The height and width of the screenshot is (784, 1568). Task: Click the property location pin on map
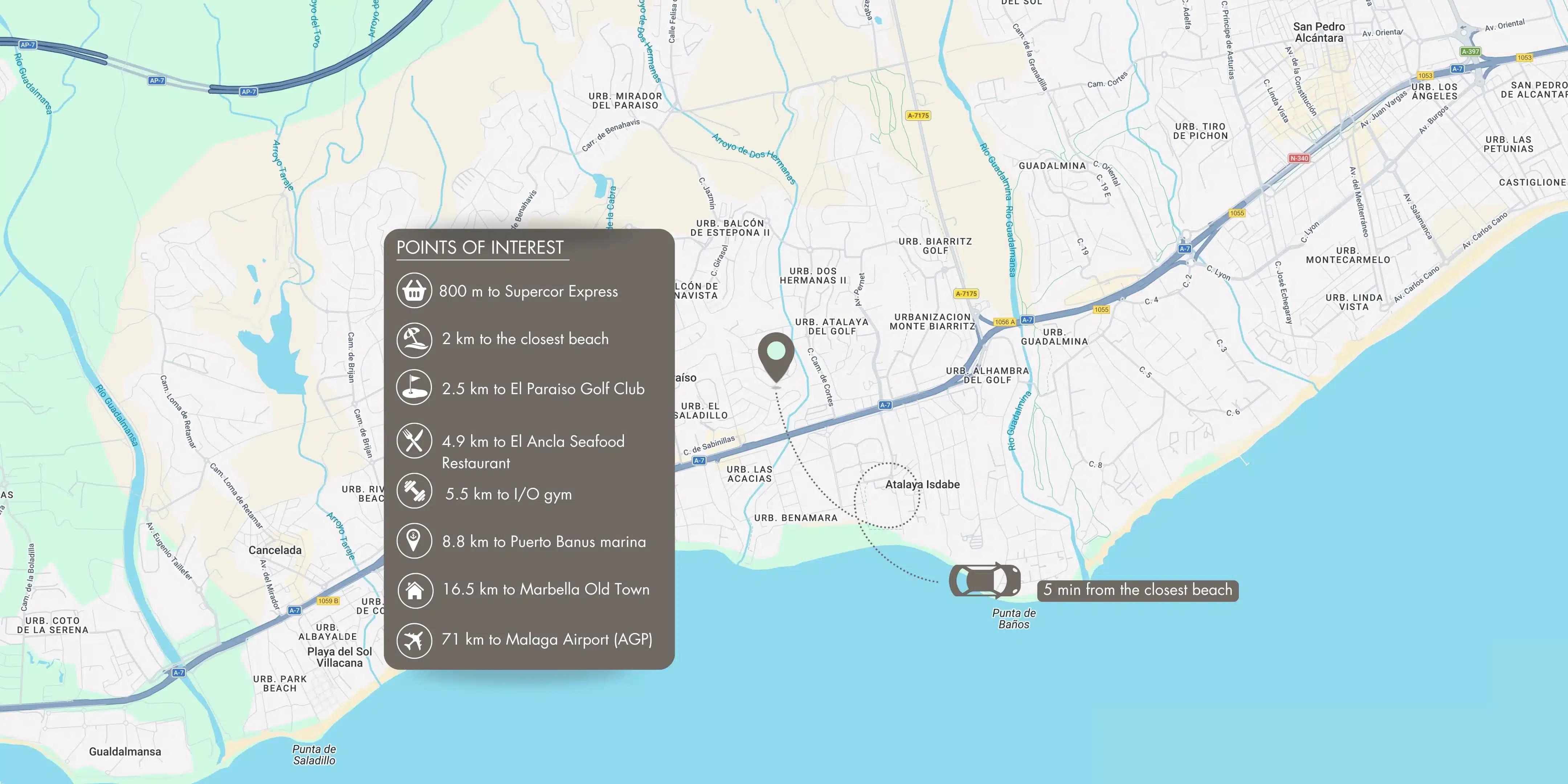776,355
